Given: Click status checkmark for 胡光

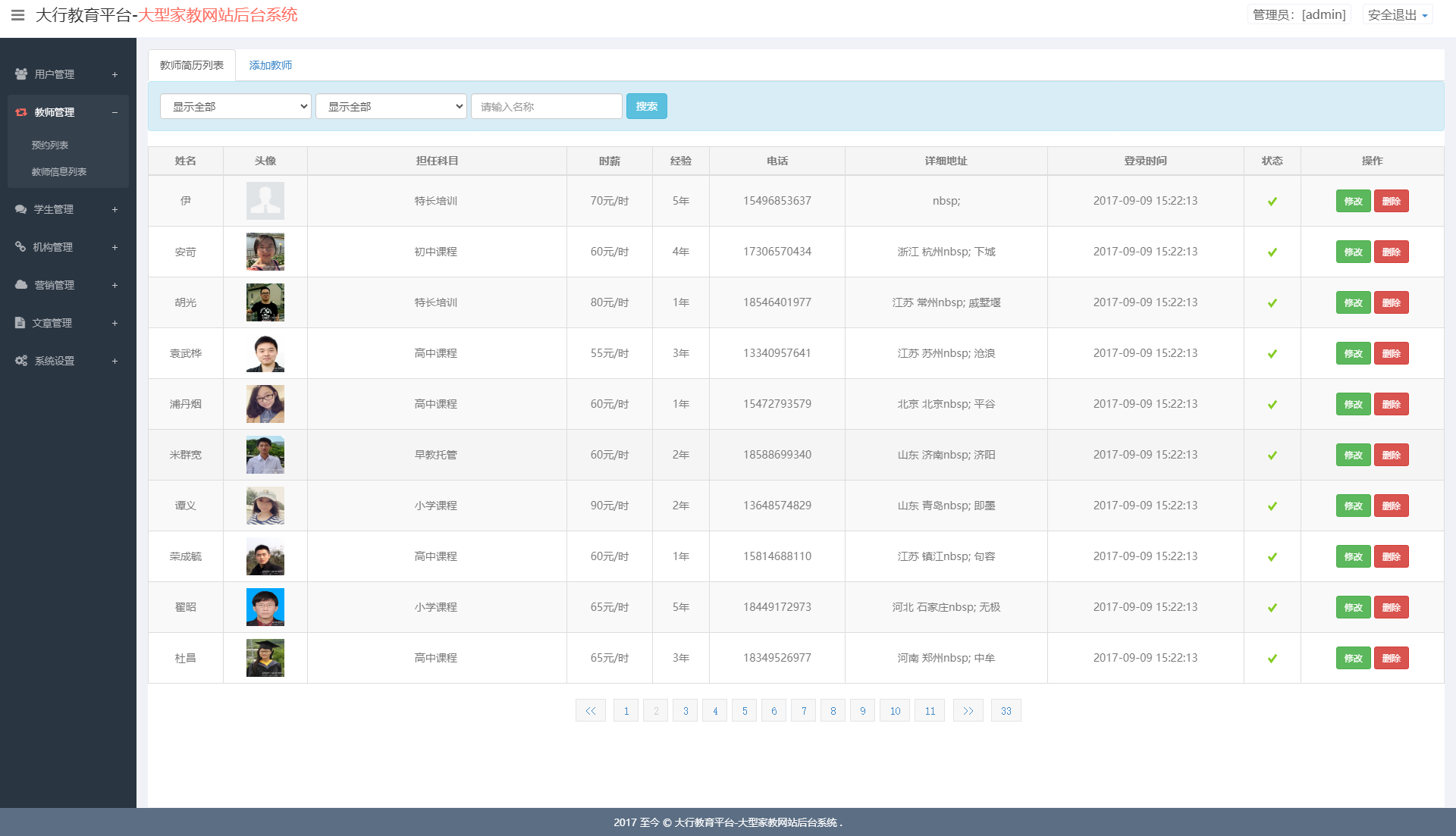Looking at the screenshot, I should click(x=1272, y=303).
